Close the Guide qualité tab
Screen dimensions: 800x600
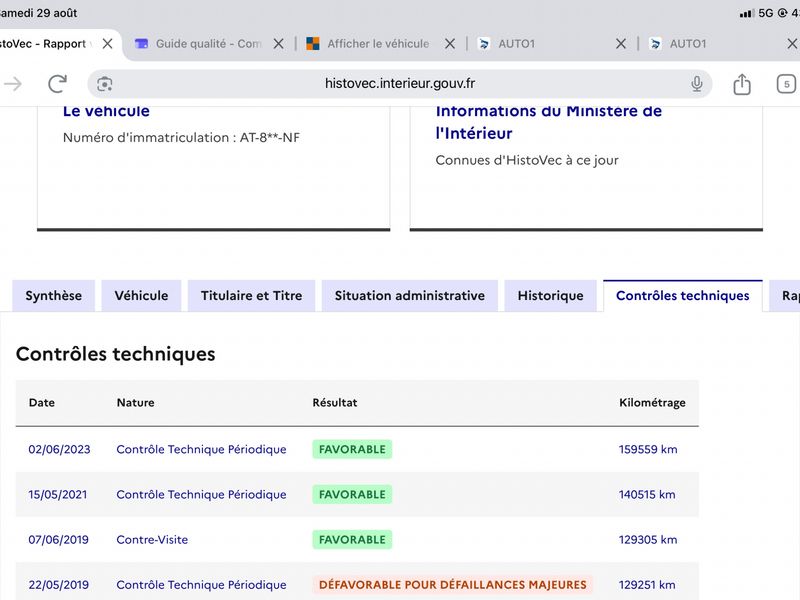[279, 44]
